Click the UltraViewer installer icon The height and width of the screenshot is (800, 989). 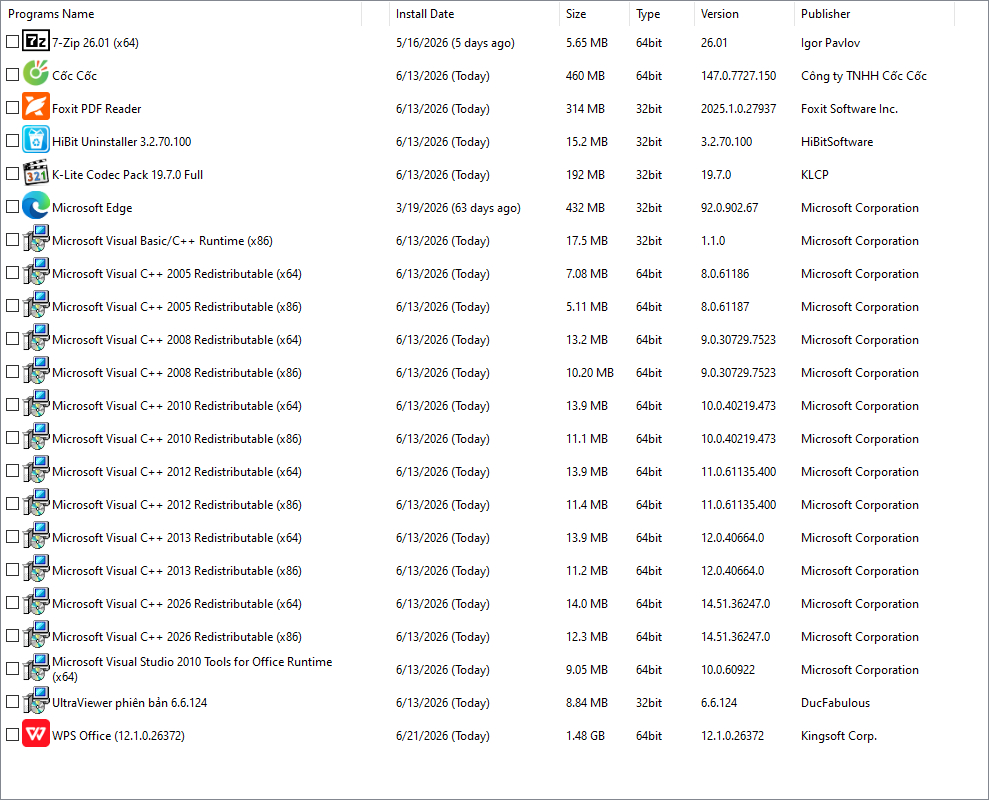36,701
